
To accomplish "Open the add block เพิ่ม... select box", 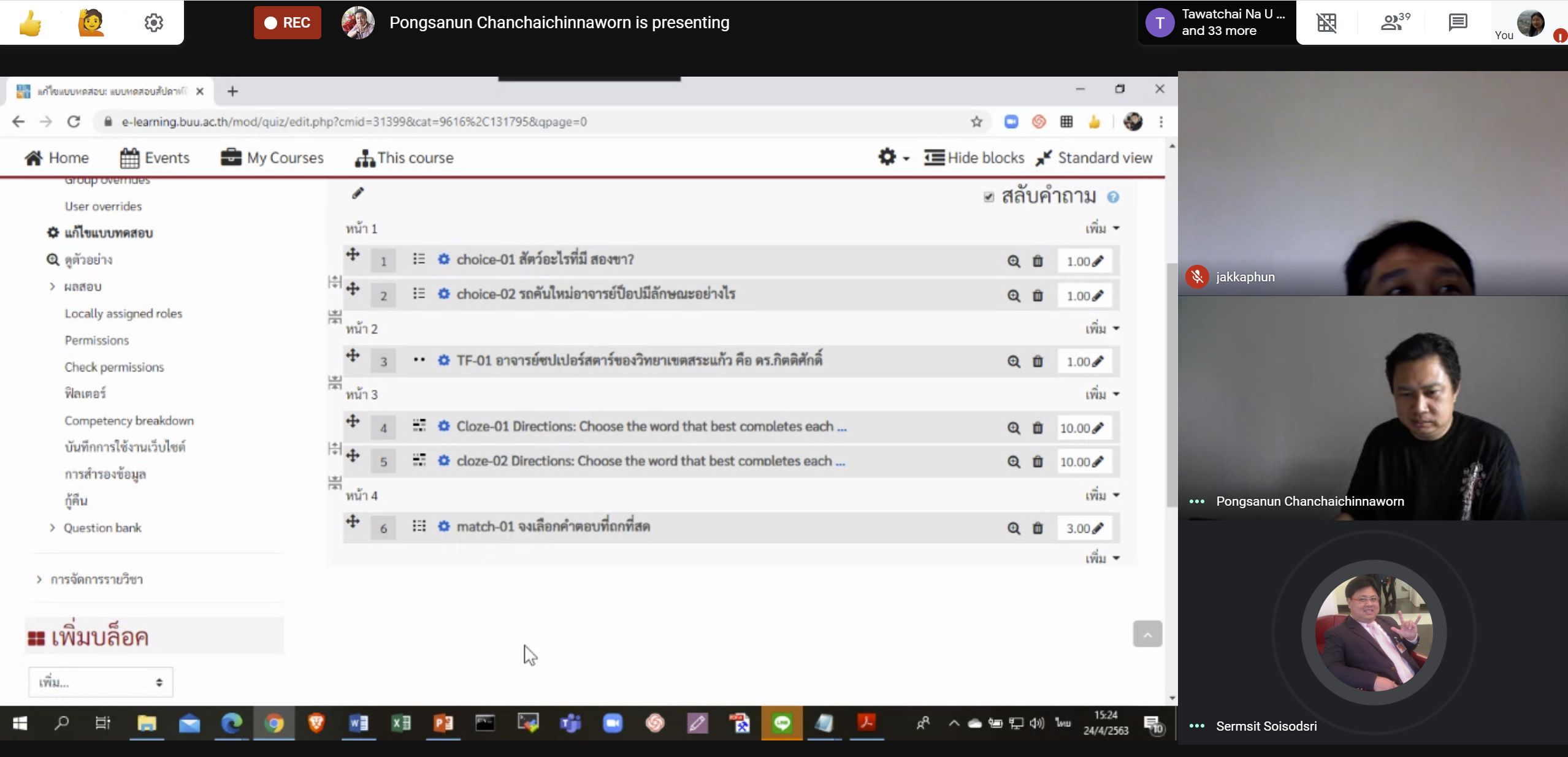I will coord(101,682).
